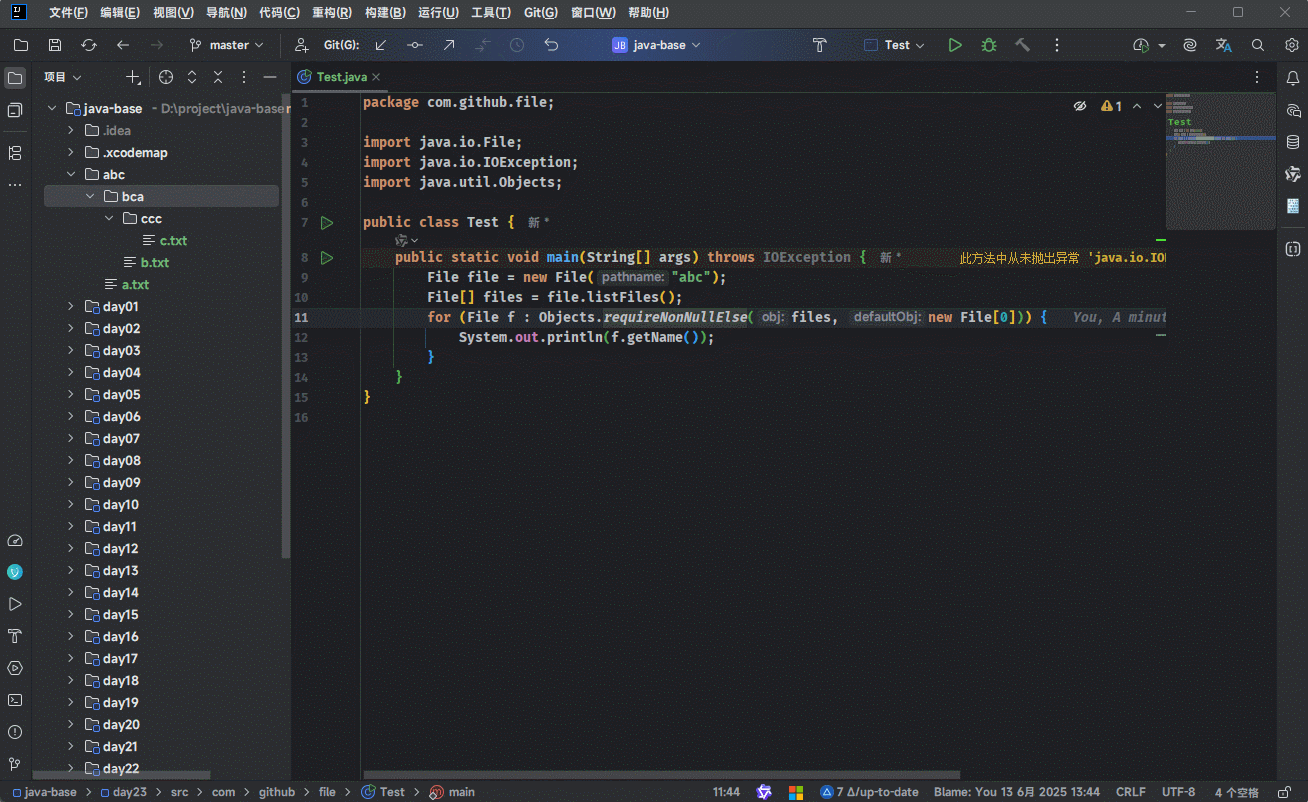Open the 重构(R) menu

(331, 13)
